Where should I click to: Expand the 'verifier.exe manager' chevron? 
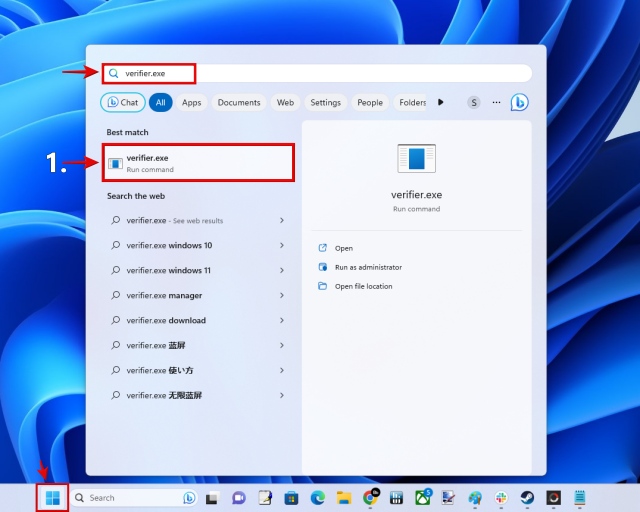pyautogui.click(x=282, y=295)
